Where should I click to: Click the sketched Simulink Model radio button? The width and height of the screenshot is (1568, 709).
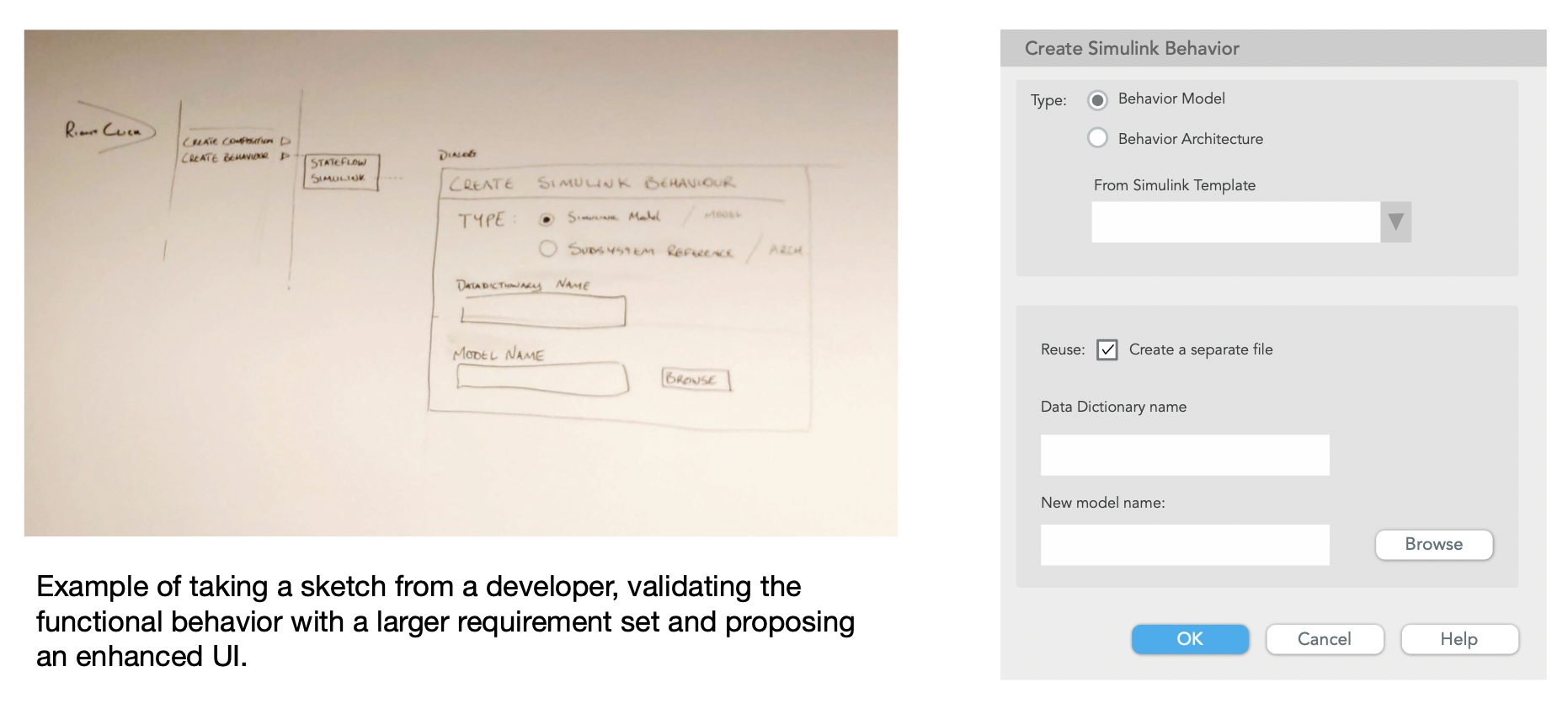click(x=547, y=220)
